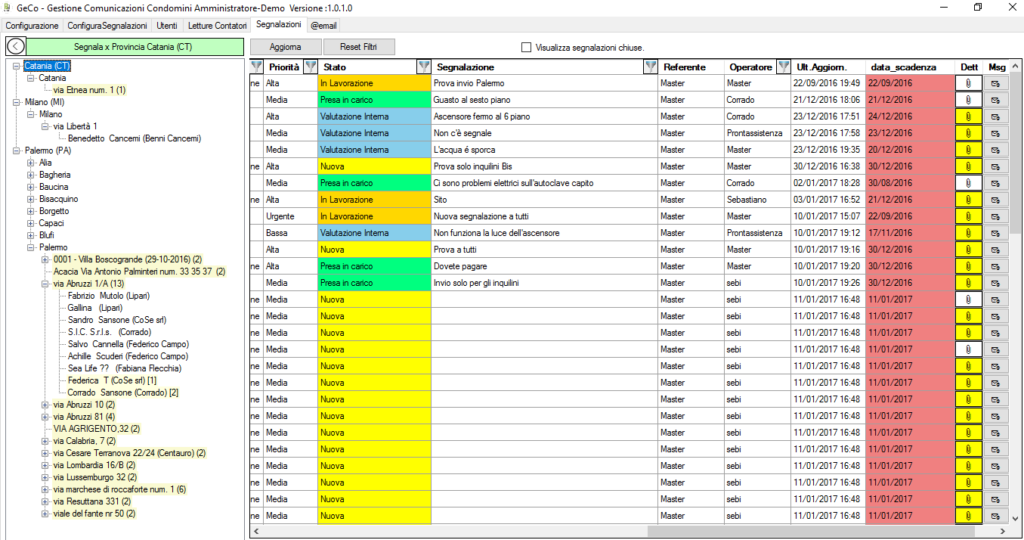The image size is (1024, 540).
Task: Collapse the Catania (CT) tree node
Action: (x=16, y=66)
